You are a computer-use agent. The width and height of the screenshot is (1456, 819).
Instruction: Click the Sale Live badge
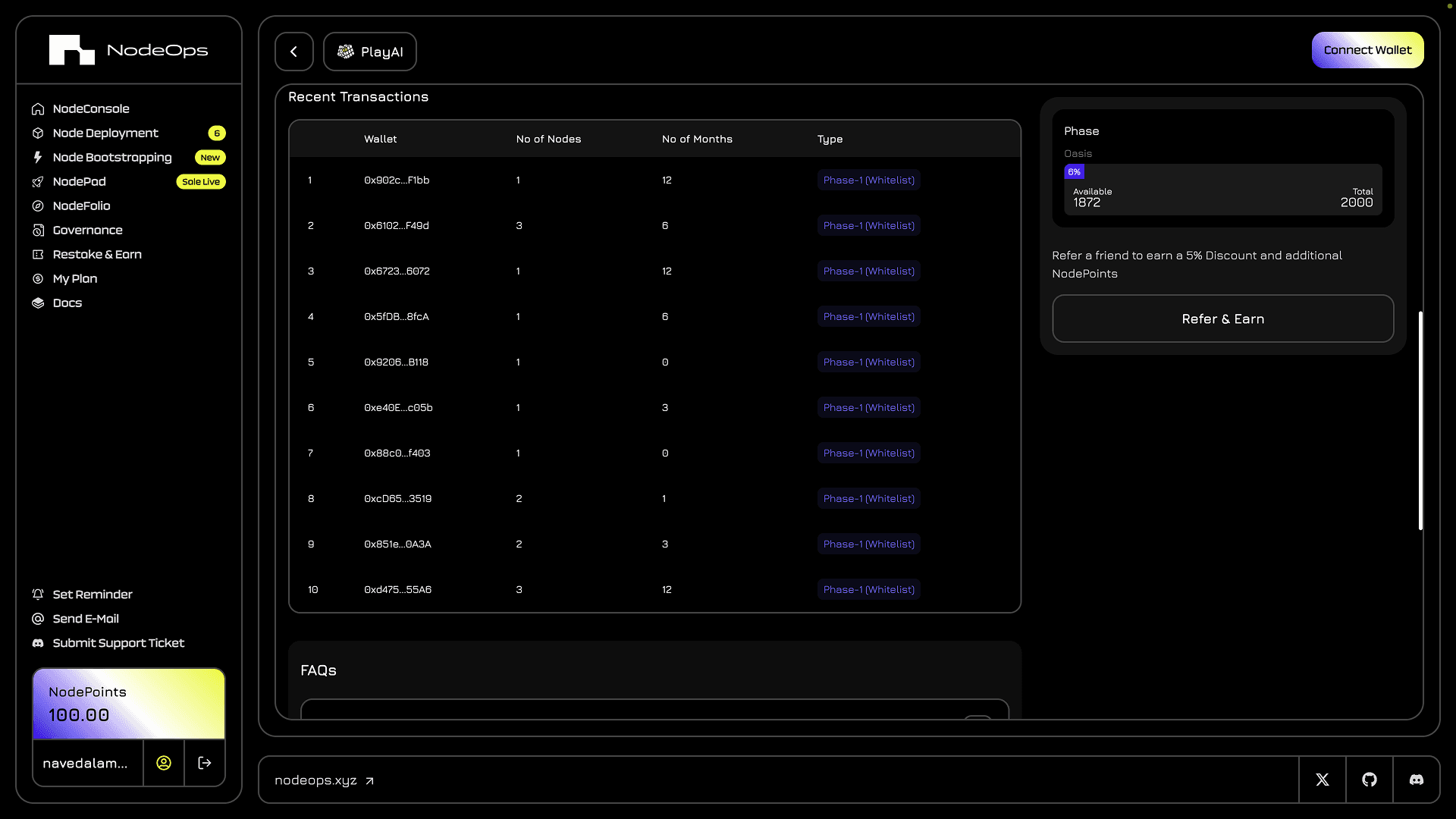pos(201,182)
